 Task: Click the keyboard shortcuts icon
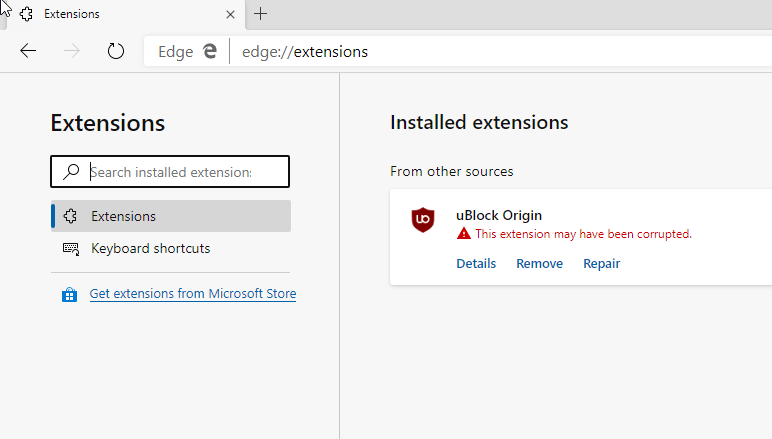point(71,249)
